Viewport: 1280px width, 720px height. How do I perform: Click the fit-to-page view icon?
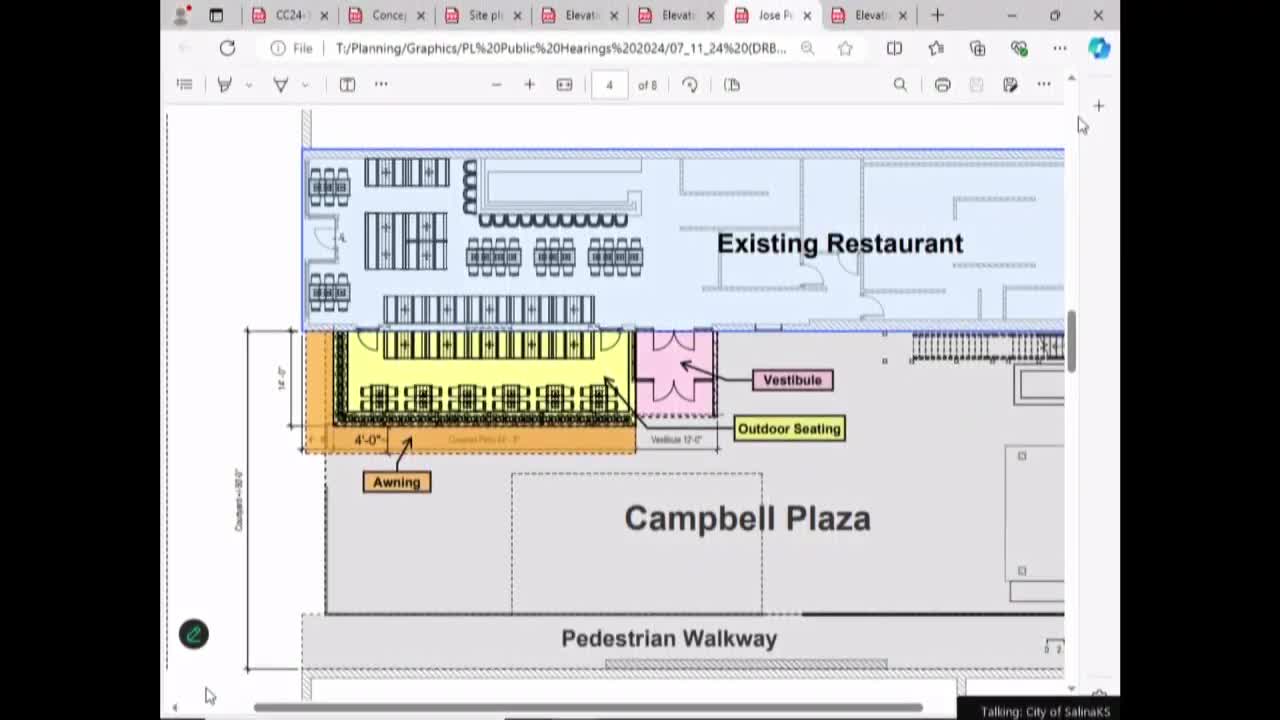(x=562, y=85)
